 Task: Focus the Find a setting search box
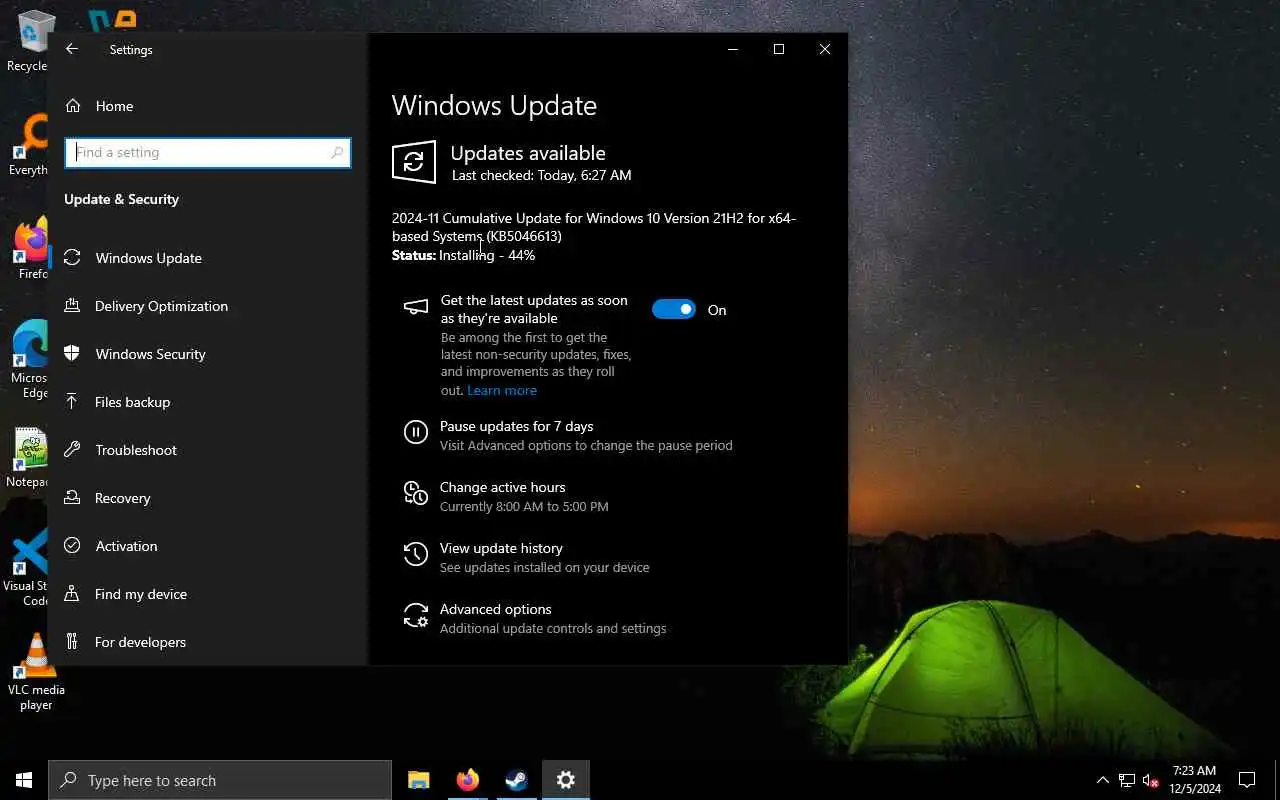(208, 152)
